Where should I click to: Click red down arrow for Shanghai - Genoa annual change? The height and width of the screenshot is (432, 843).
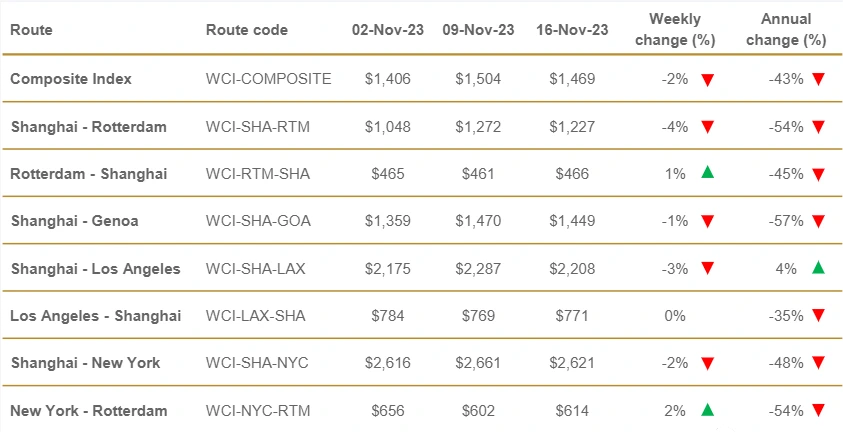coord(818,221)
